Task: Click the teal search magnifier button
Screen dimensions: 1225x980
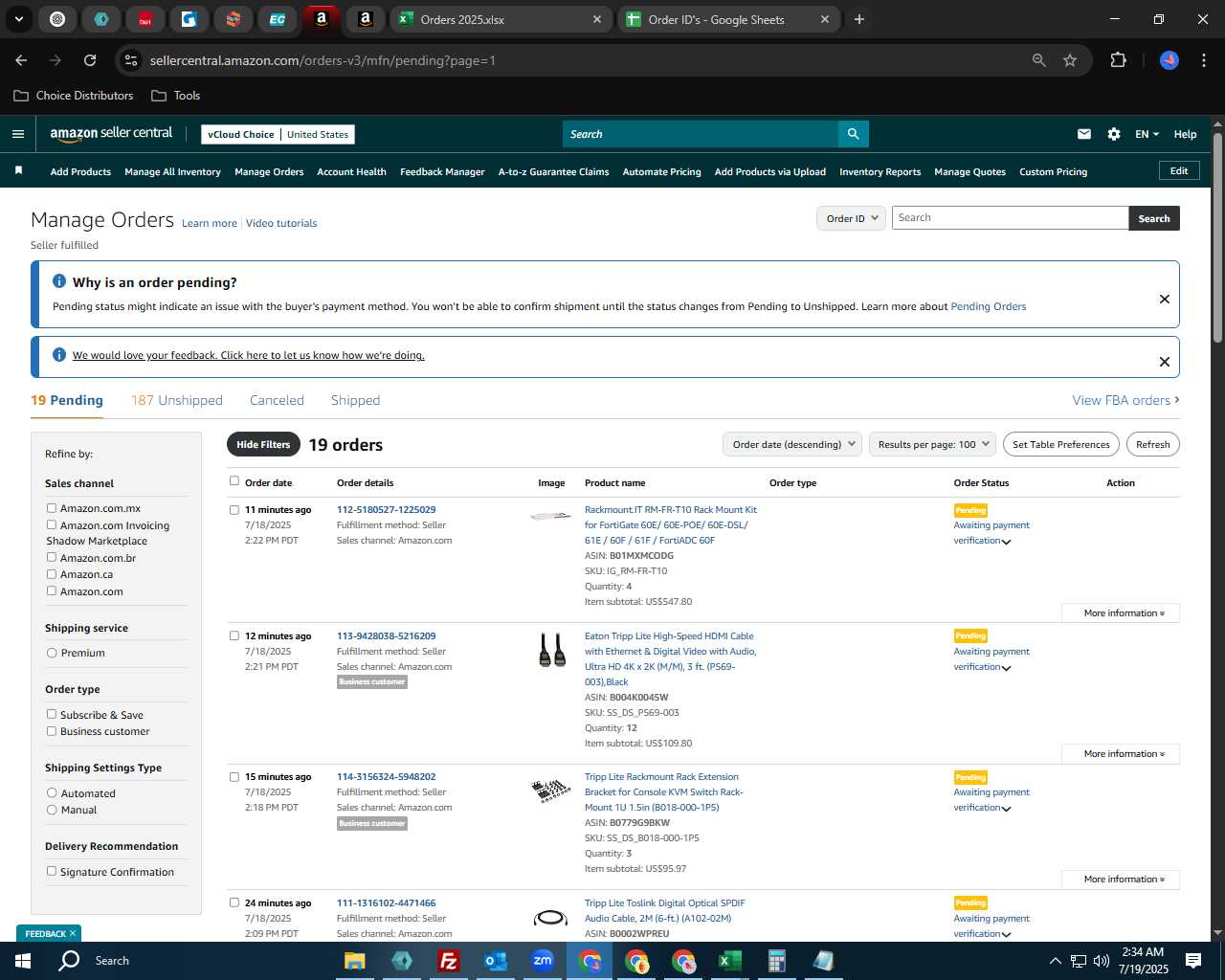Action: click(x=853, y=134)
